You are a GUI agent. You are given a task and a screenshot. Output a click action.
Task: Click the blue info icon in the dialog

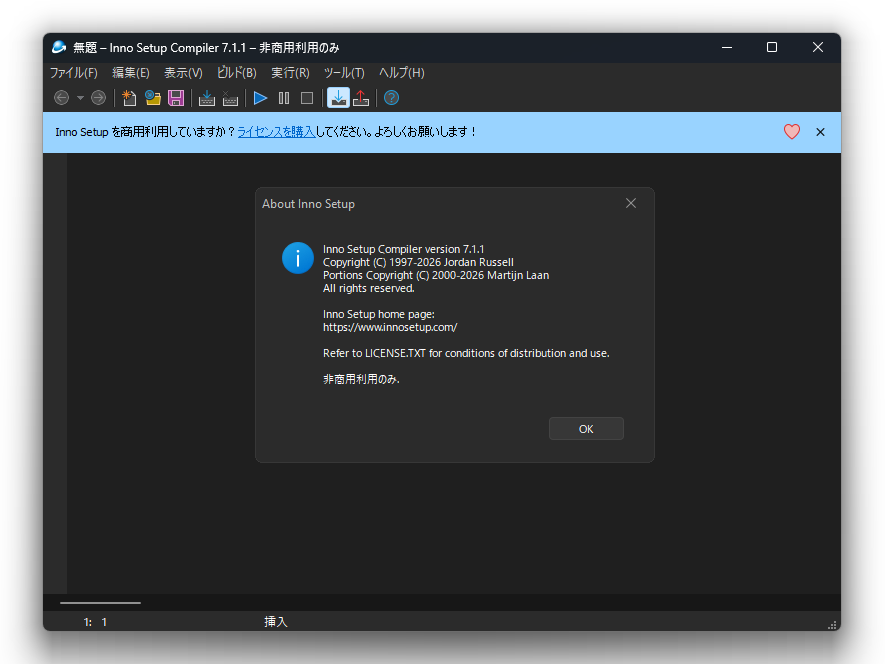click(x=298, y=258)
